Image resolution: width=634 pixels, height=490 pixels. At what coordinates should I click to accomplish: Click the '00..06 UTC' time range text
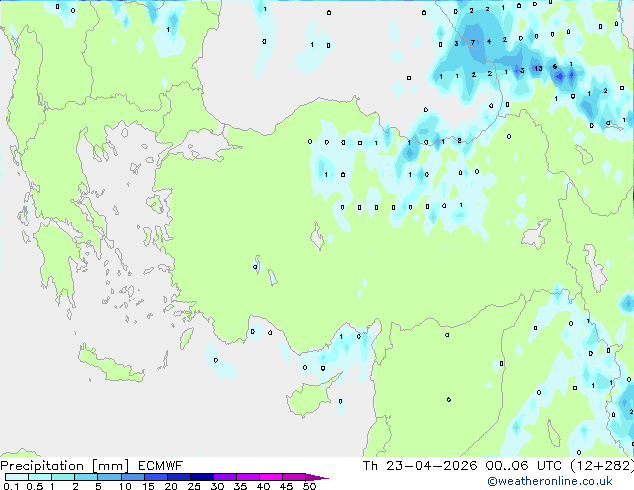point(524,466)
